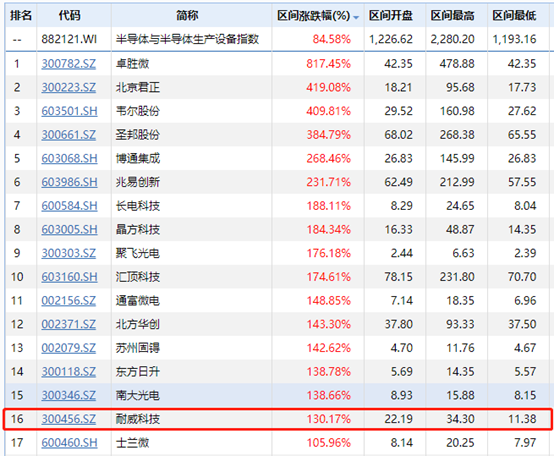Select the 南大光电 row name cell
This screenshot has height=456, width=554.
coord(138,395)
